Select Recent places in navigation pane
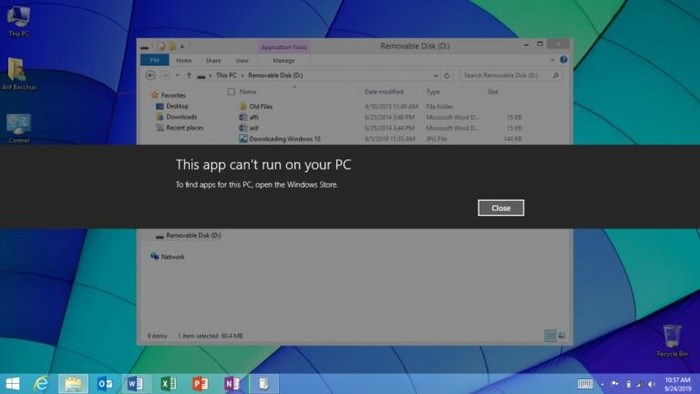Image resolution: width=700 pixels, height=394 pixels. [x=179, y=128]
